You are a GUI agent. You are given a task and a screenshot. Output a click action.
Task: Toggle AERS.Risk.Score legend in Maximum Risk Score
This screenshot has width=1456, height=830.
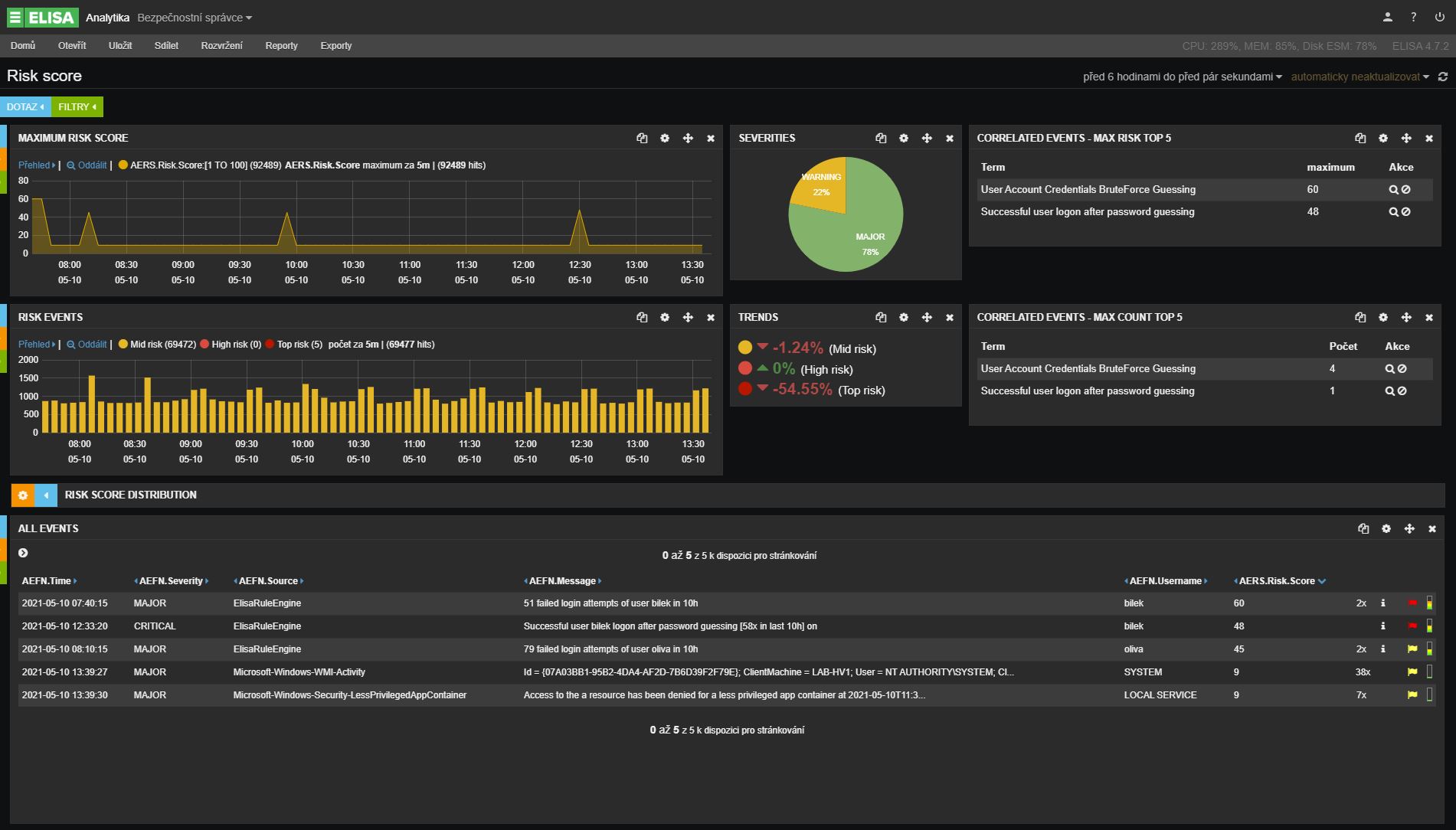point(200,165)
